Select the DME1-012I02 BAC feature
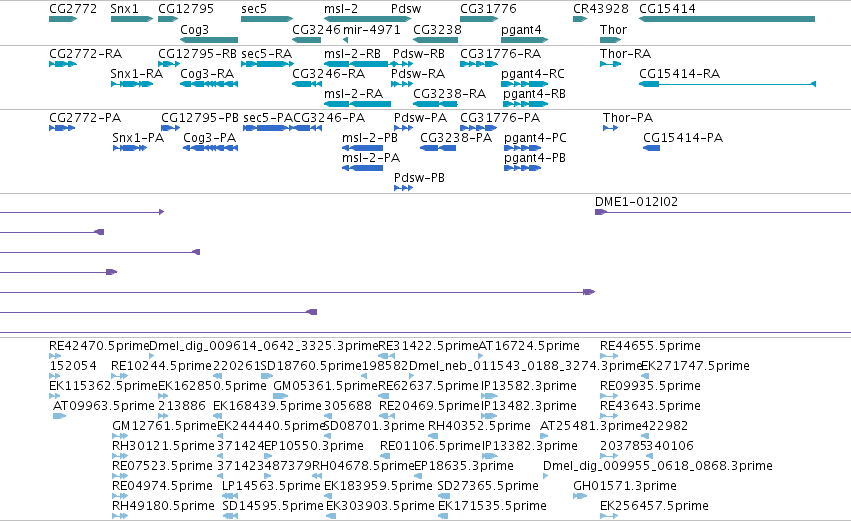 click(723, 212)
